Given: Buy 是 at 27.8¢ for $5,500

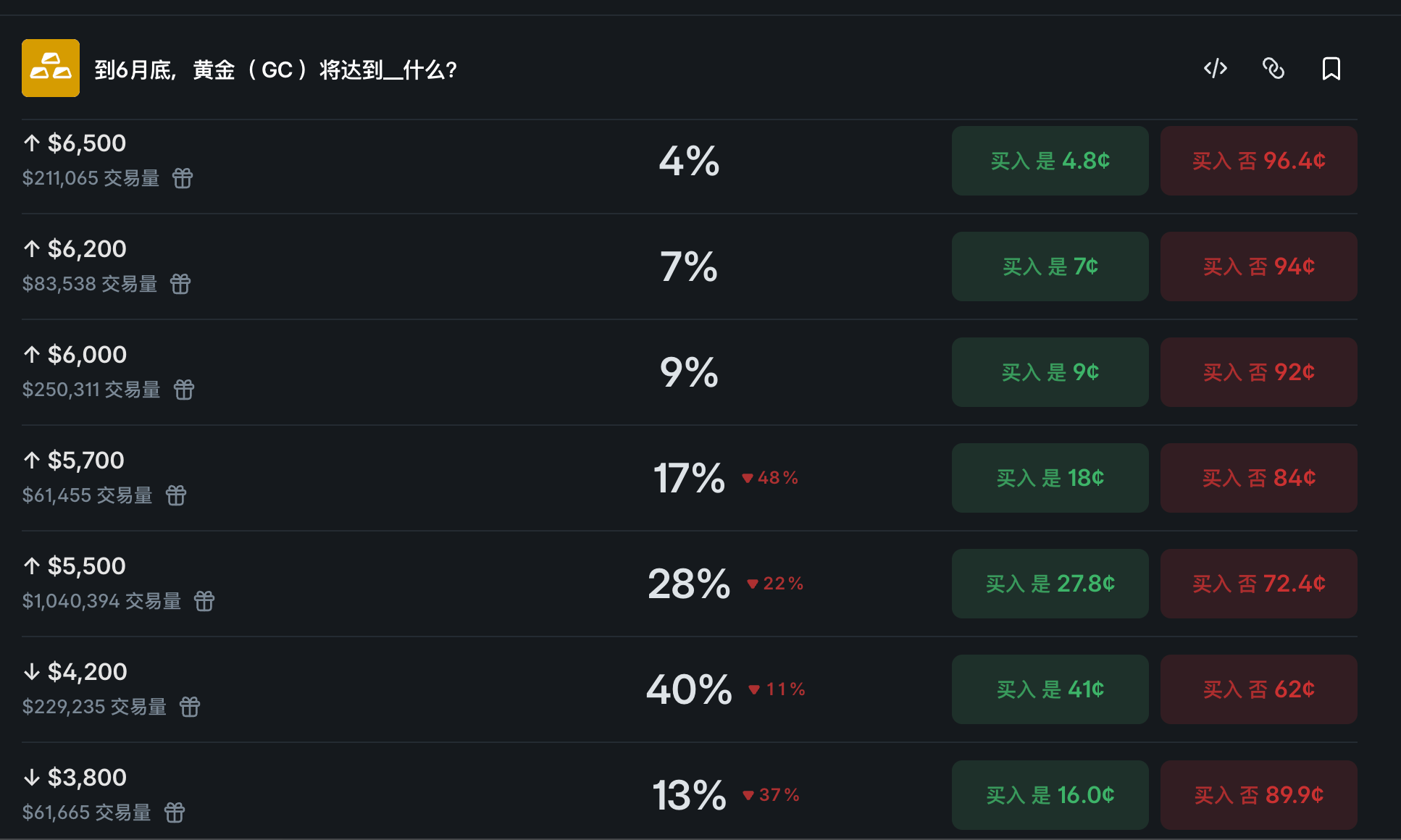Looking at the screenshot, I should point(1050,584).
